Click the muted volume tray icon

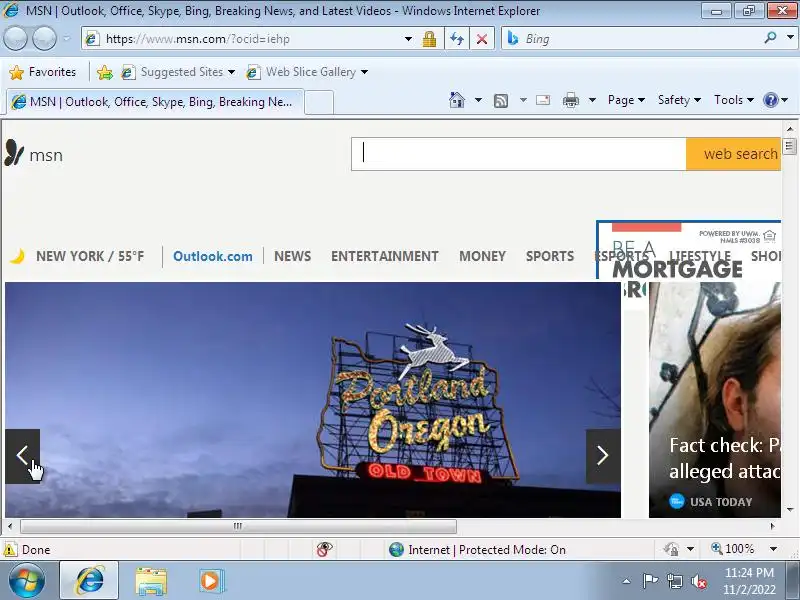[x=698, y=581]
